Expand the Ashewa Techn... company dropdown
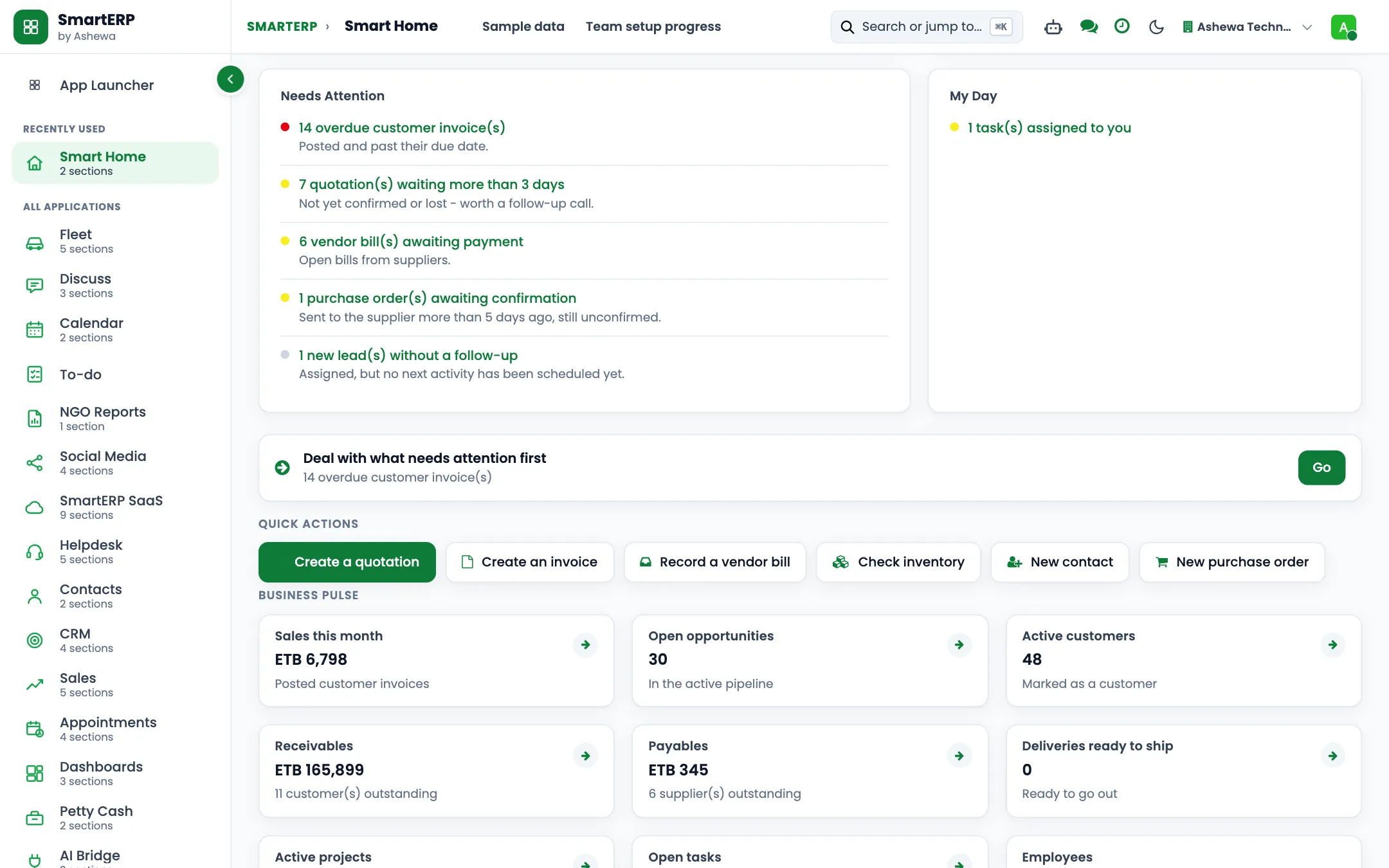This screenshot has height=868, width=1389. (1247, 27)
